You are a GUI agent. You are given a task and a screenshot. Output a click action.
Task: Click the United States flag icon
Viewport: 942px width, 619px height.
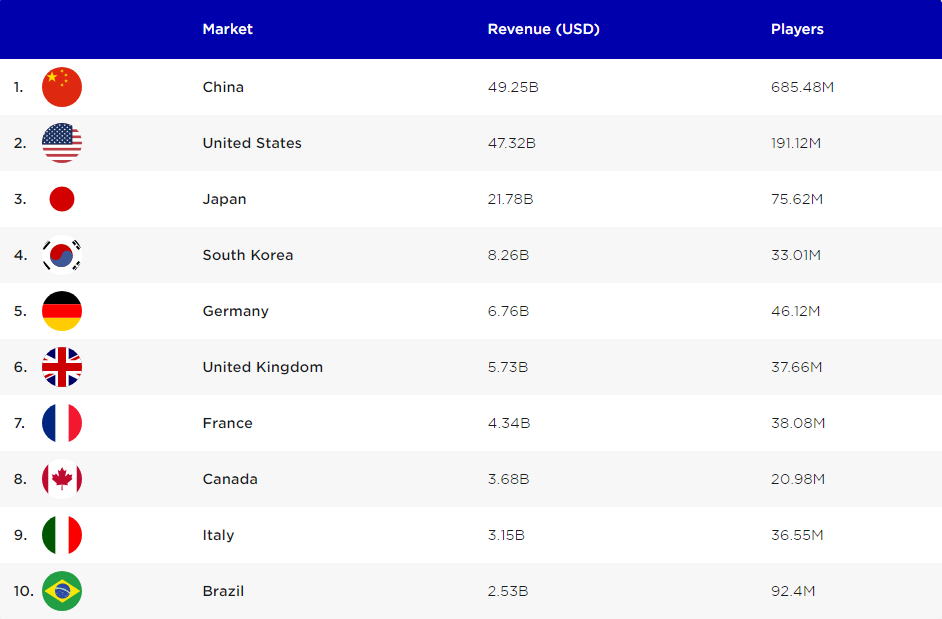tap(62, 143)
